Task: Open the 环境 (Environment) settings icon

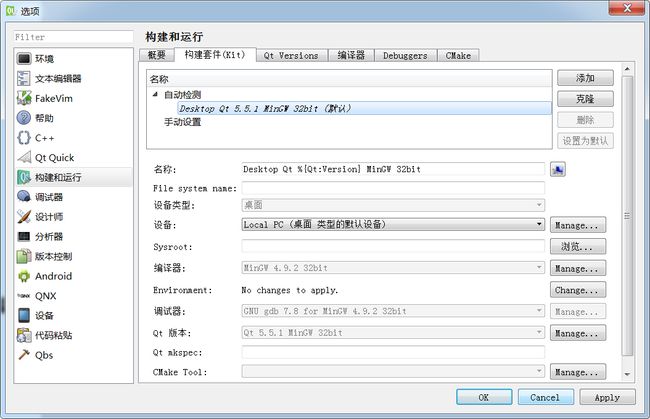Action: tap(24, 58)
